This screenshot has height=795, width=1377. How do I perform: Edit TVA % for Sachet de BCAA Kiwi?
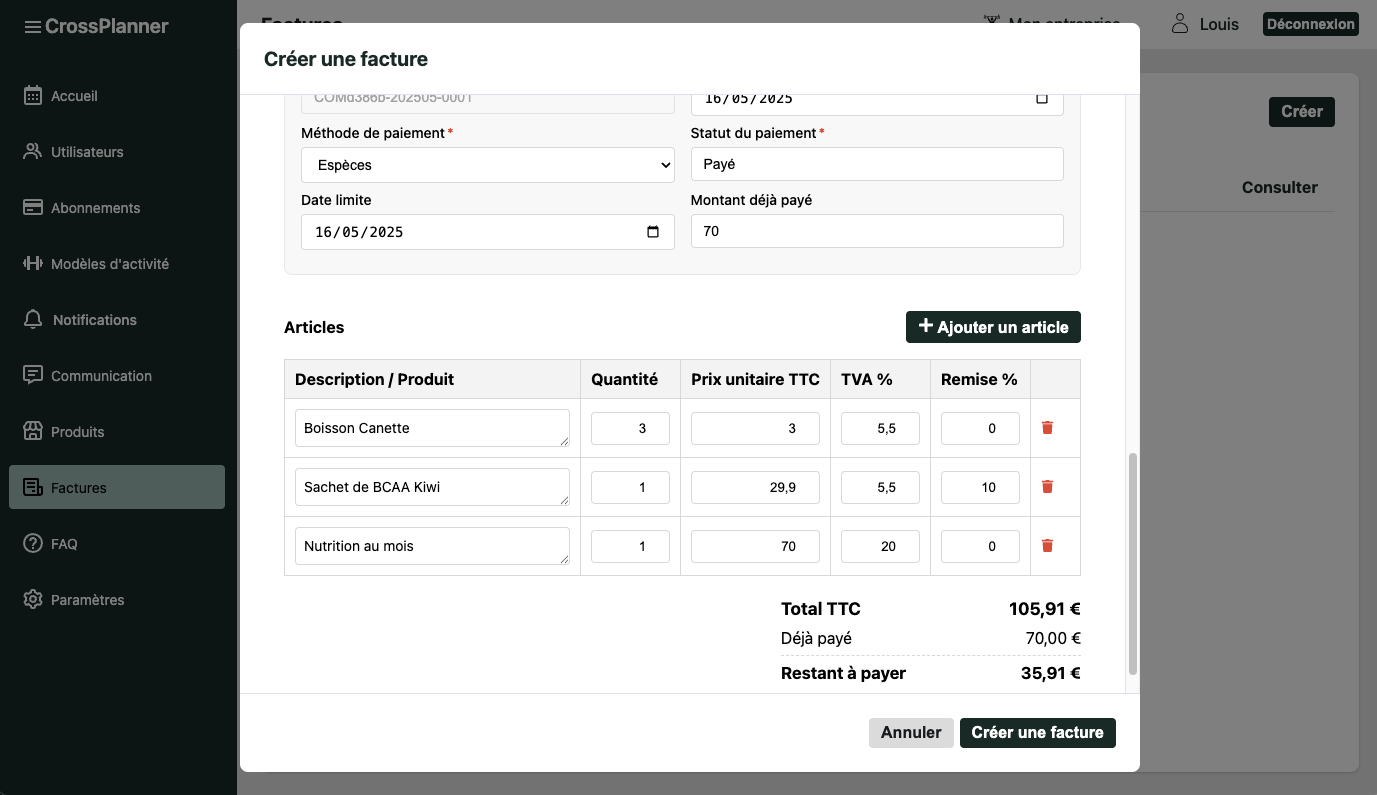coord(880,487)
